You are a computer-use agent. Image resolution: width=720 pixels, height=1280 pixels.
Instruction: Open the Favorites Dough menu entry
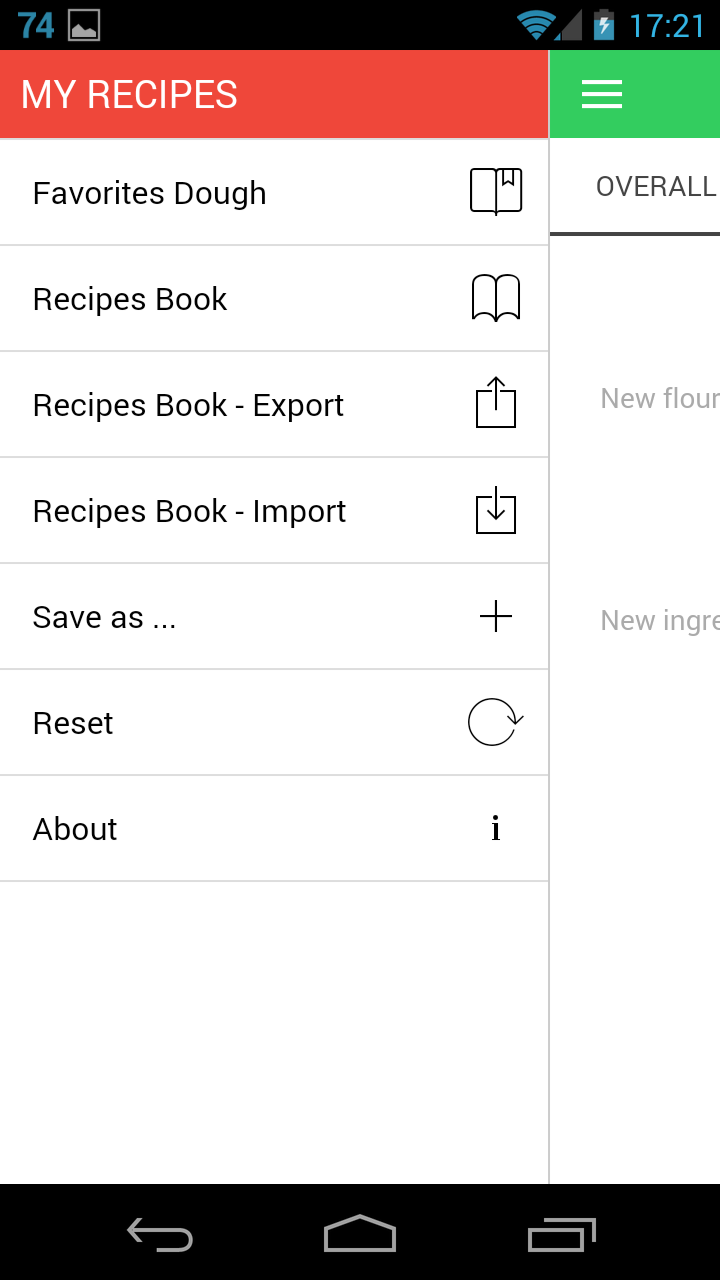[x=150, y=193]
